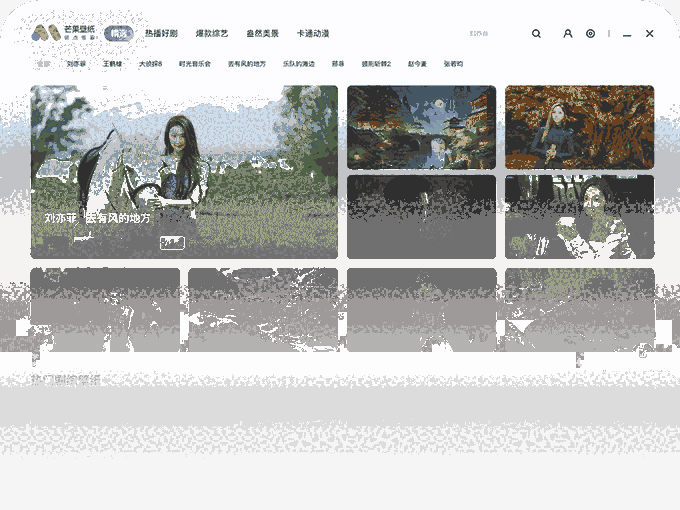The height and width of the screenshot is (510, 680).
Task: Open the circular settings icon
Action: (590, 33)
